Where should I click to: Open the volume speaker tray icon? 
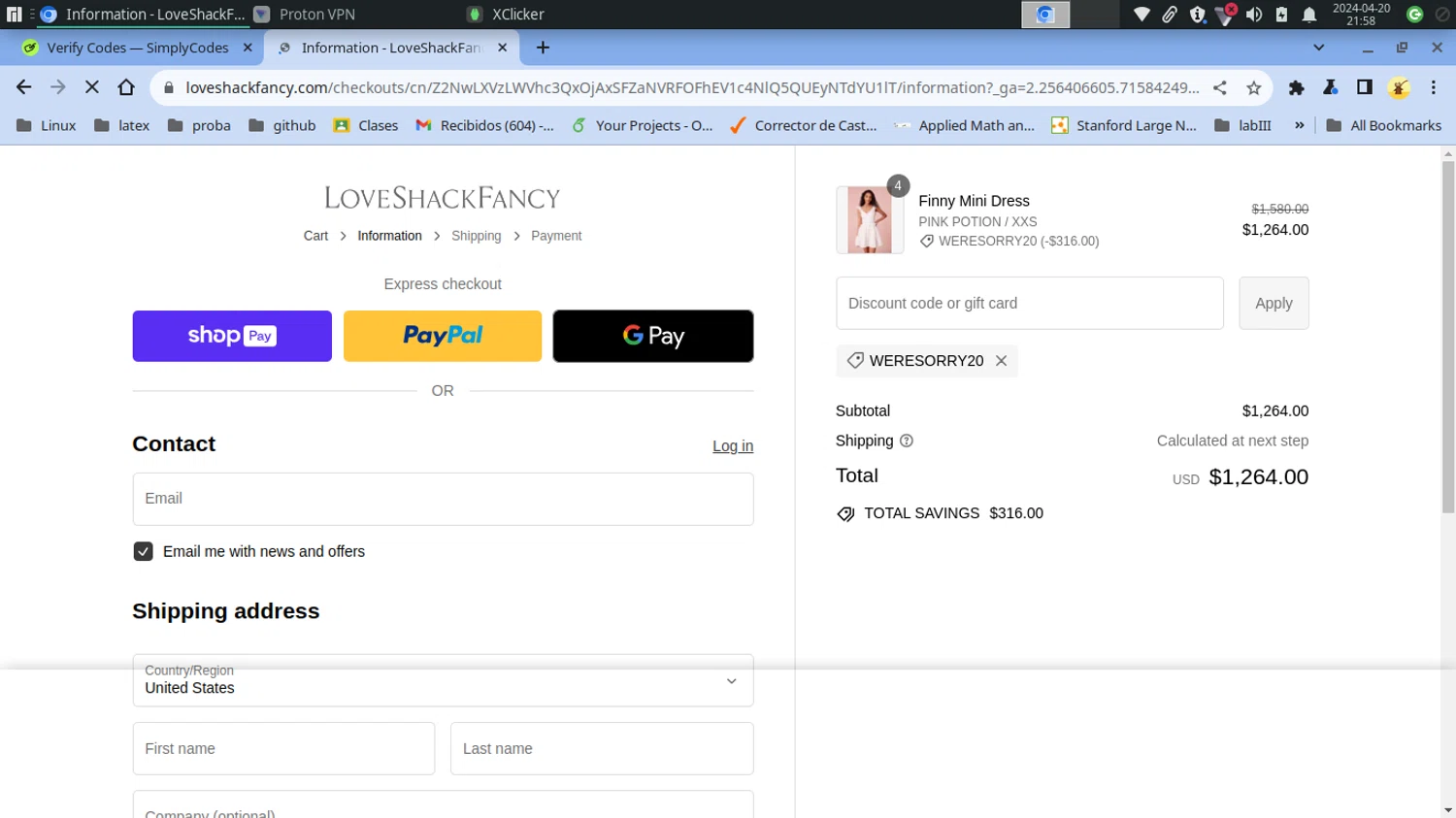tap(1254, 15)
